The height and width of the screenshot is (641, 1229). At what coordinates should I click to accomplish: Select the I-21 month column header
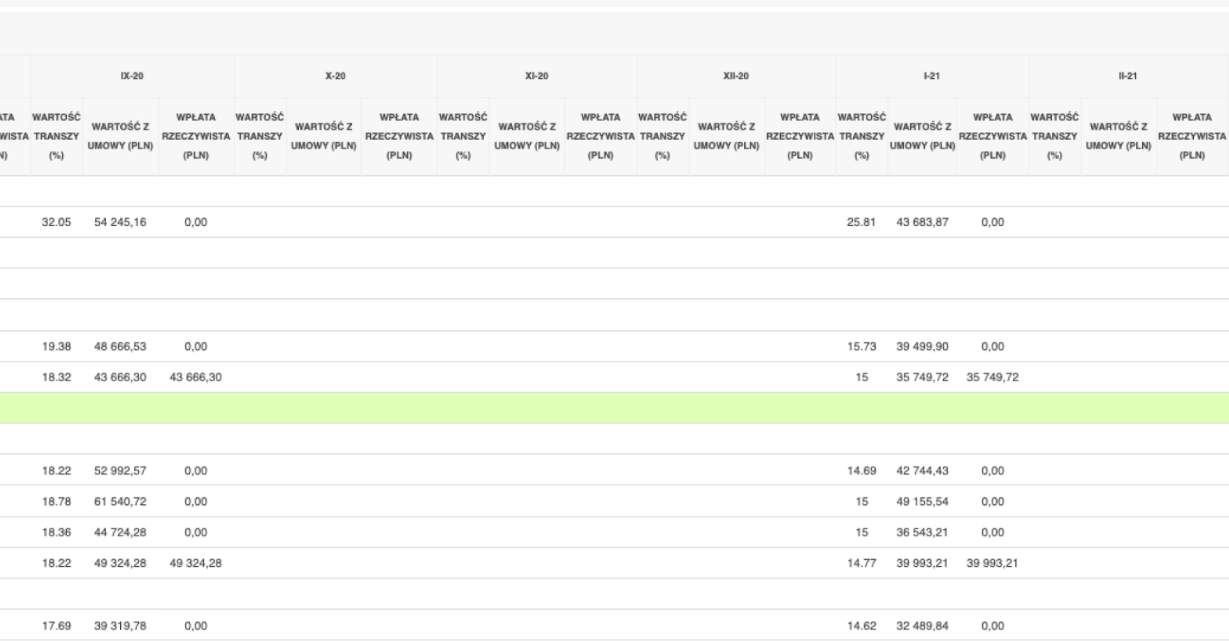pyautogui.click(x=932, y=76)
